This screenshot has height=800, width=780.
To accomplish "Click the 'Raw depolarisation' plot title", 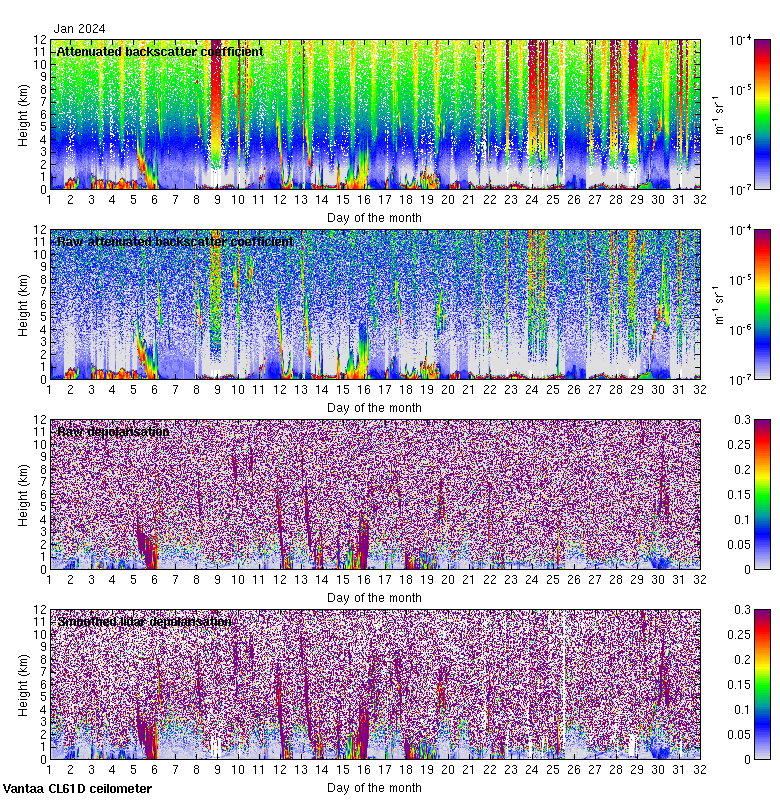I will click(113, 432).
